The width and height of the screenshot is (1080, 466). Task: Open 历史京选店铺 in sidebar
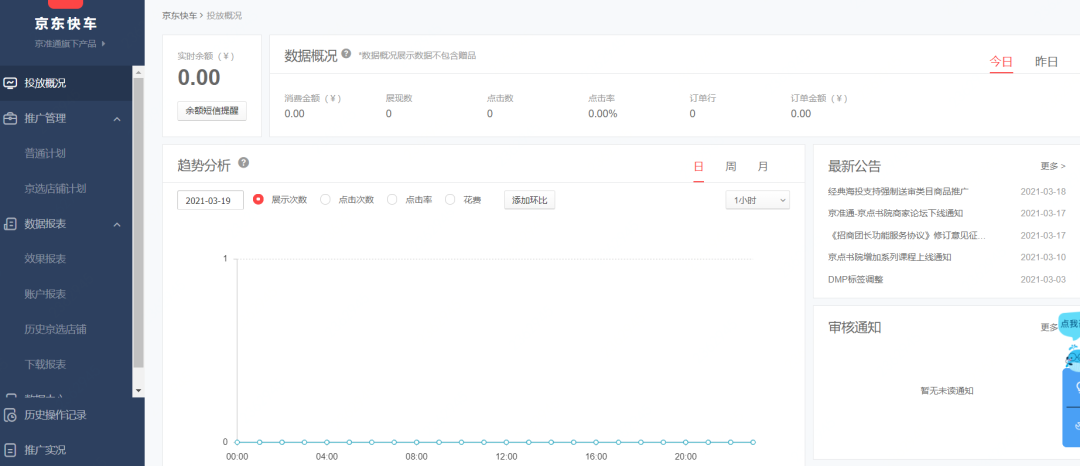[x=55, y=329]
